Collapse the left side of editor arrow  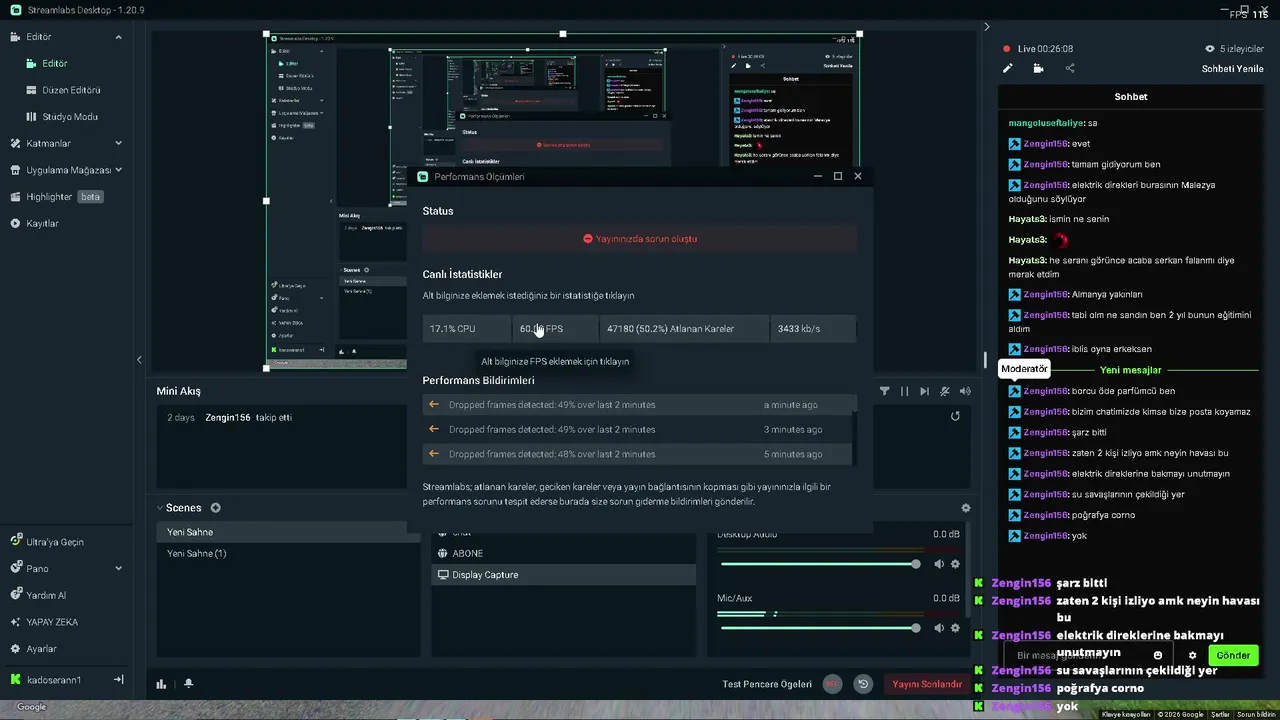coord(139,360)
